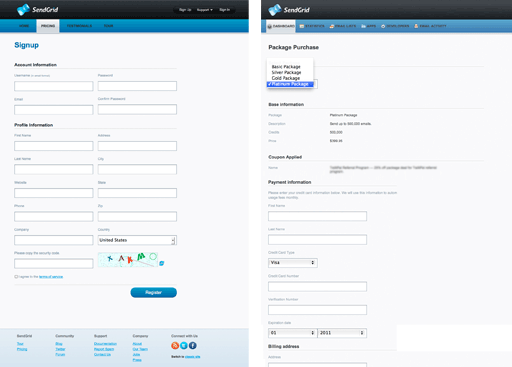Screen dimensions: 512x367
Task: Select the Pricing tab
Action: (x=48, y=26)
